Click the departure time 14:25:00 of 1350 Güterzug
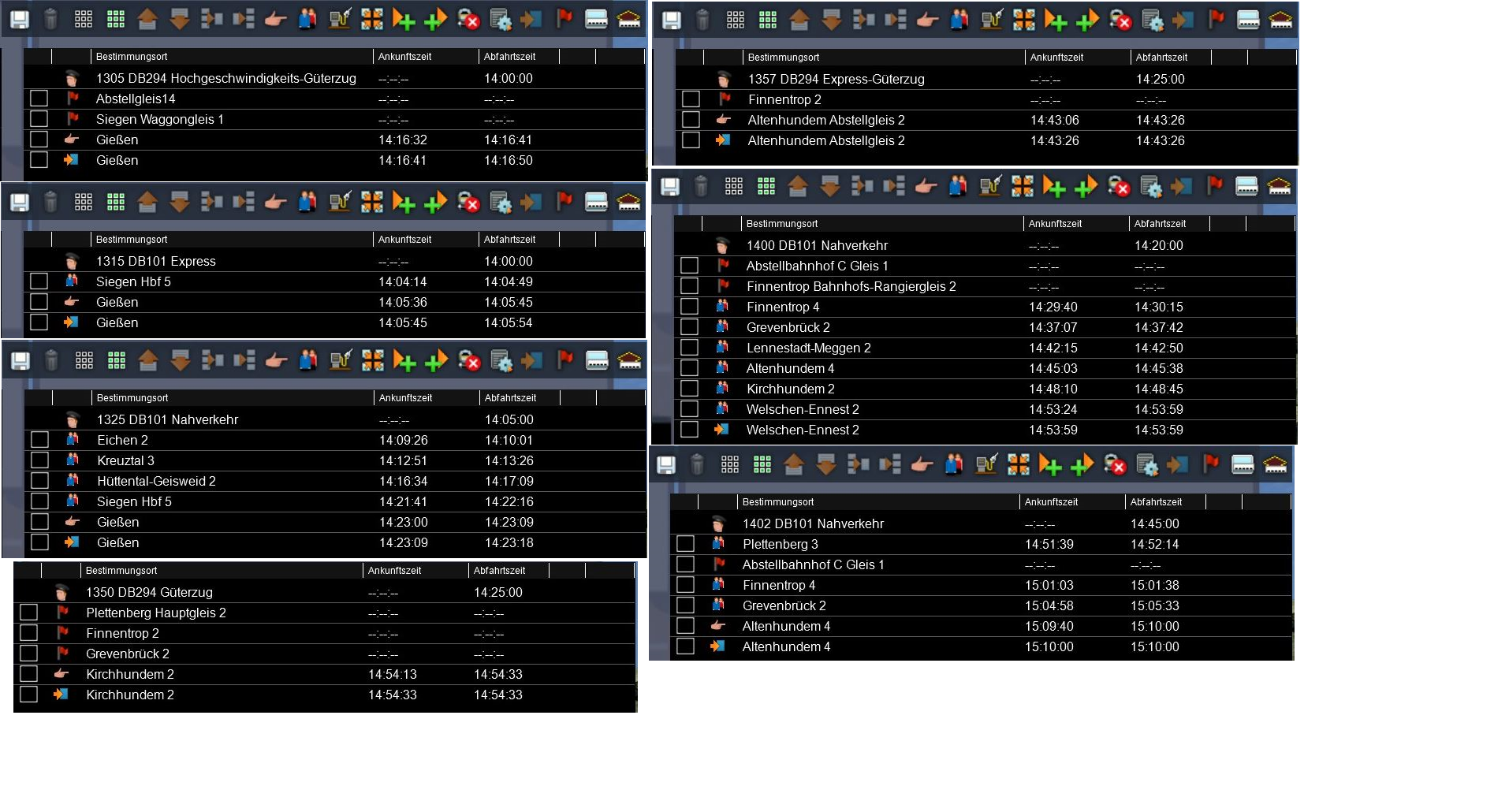Screen dimensions: 1509x812 tap(498, 592)
